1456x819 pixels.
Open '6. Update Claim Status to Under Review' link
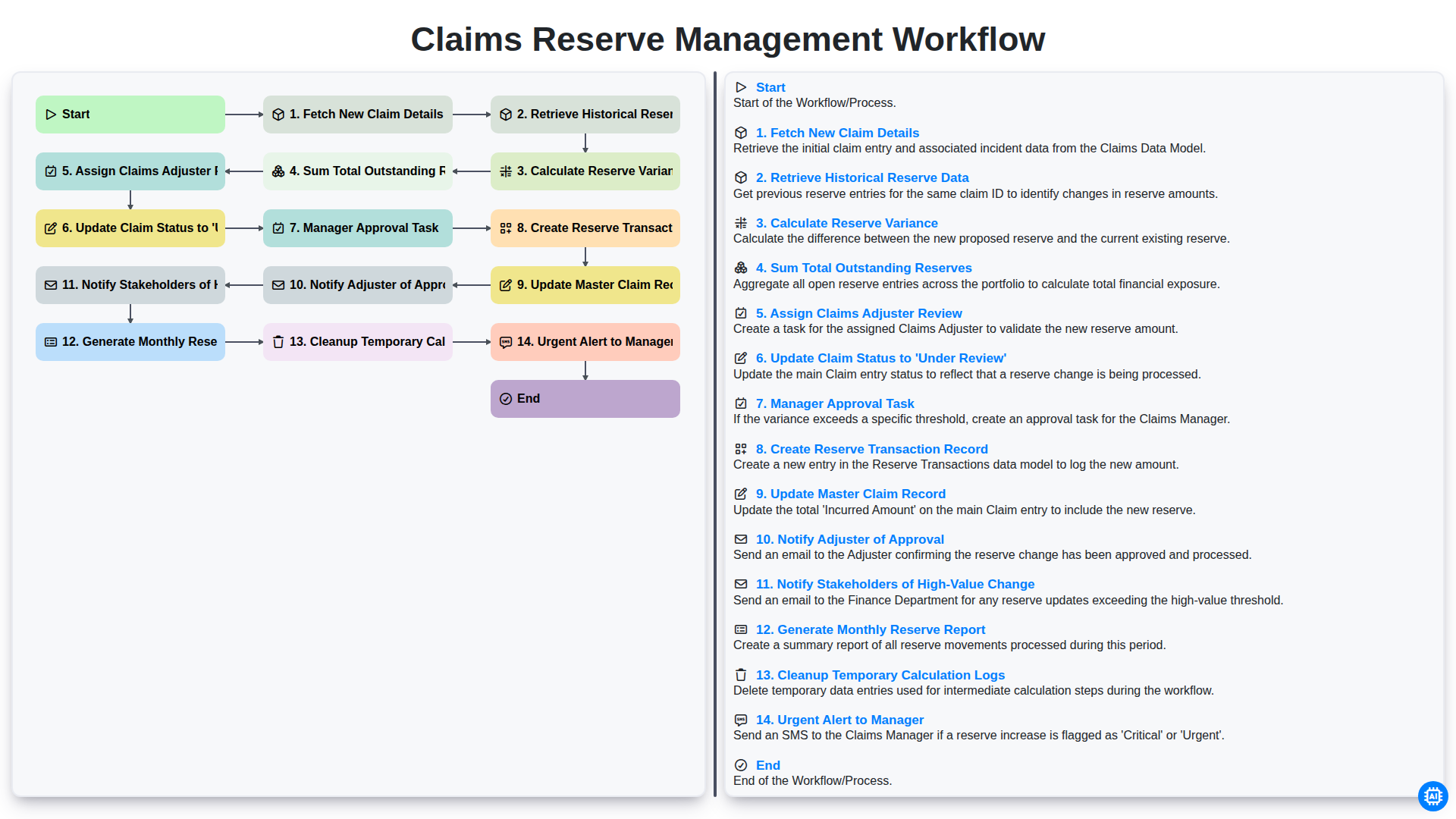881,358
